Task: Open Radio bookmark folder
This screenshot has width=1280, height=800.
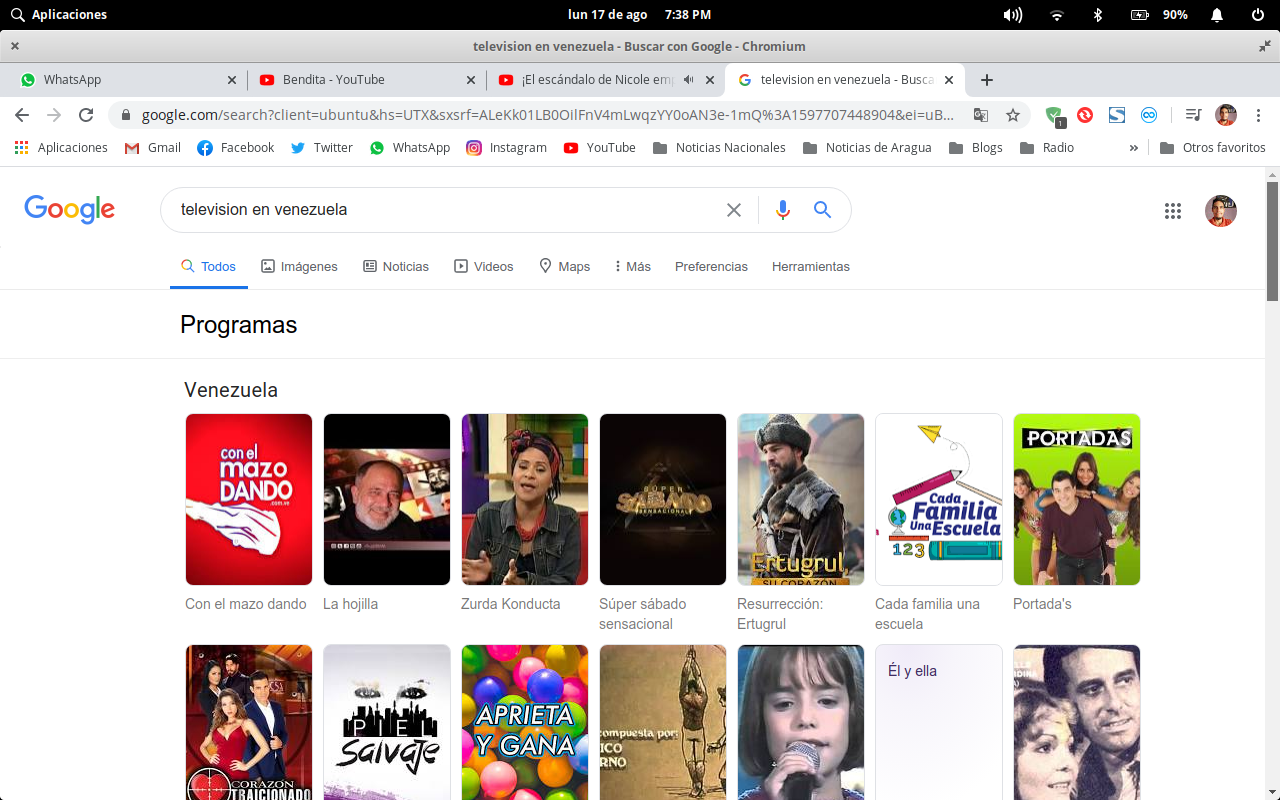Action: [x=1046, y=148]
